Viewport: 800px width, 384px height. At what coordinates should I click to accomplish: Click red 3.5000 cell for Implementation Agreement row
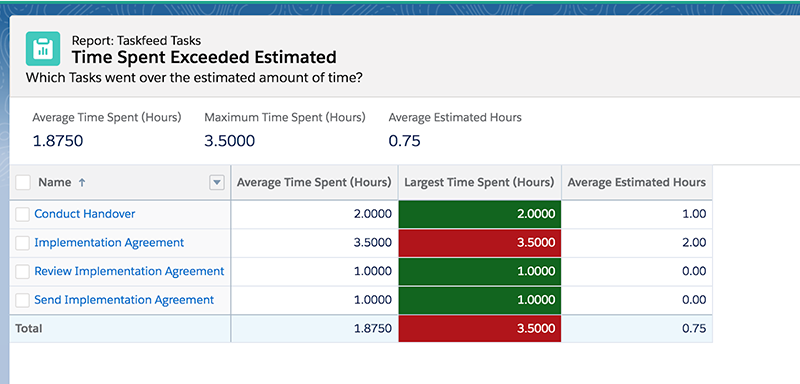pos(480,243)
